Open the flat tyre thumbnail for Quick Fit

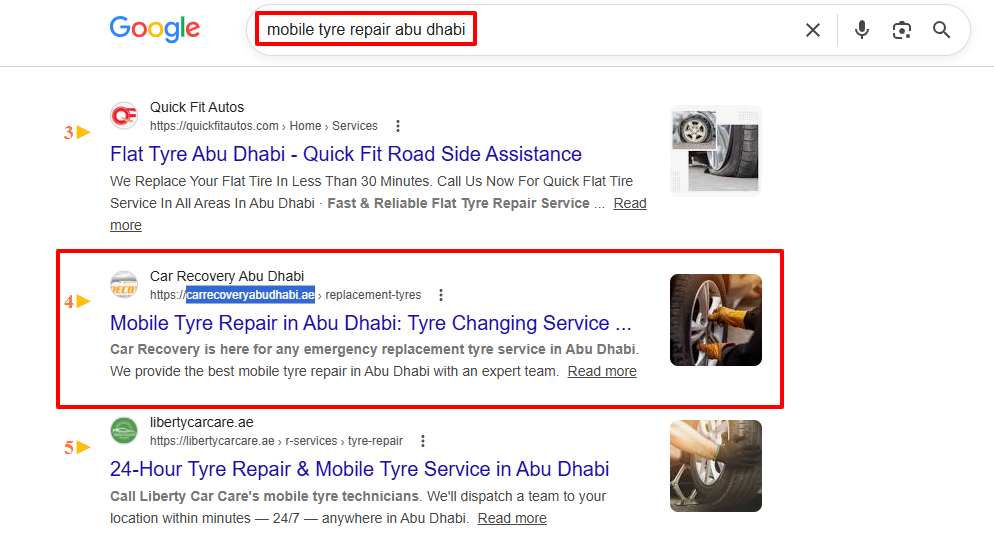(x=716, y=151)
